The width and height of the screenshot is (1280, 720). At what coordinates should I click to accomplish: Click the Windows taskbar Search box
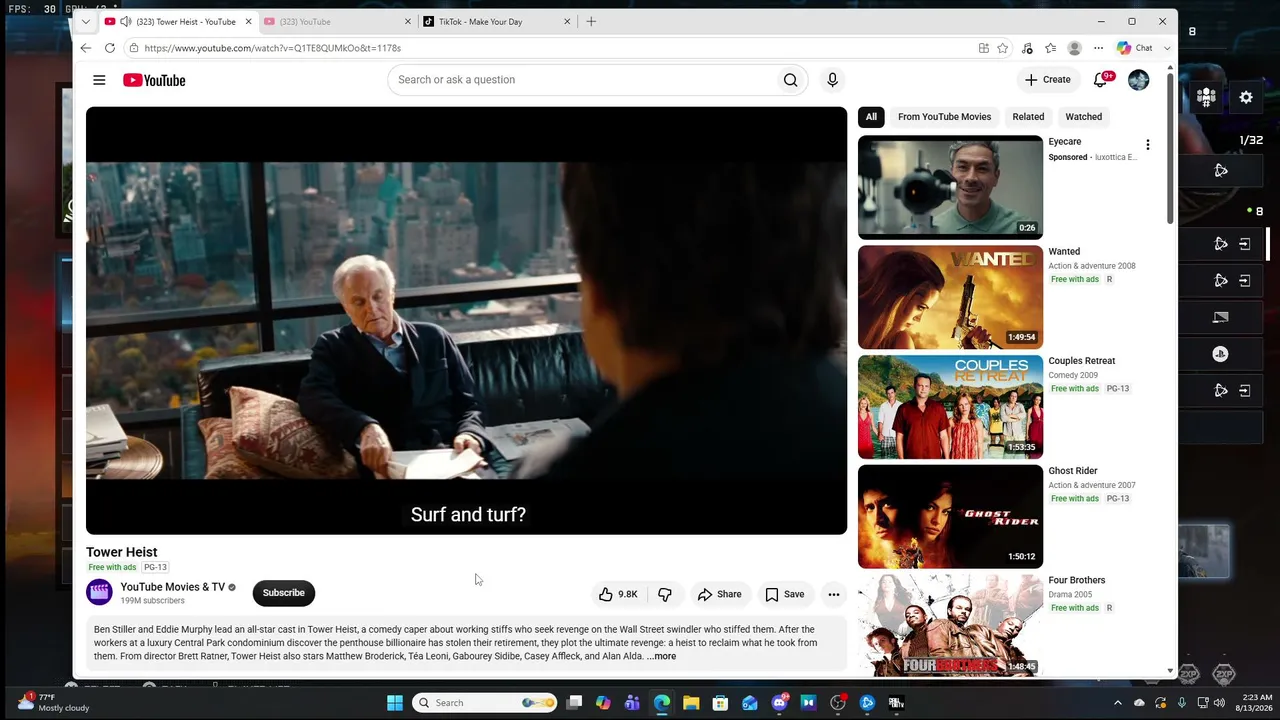click(x=486, y=703)
